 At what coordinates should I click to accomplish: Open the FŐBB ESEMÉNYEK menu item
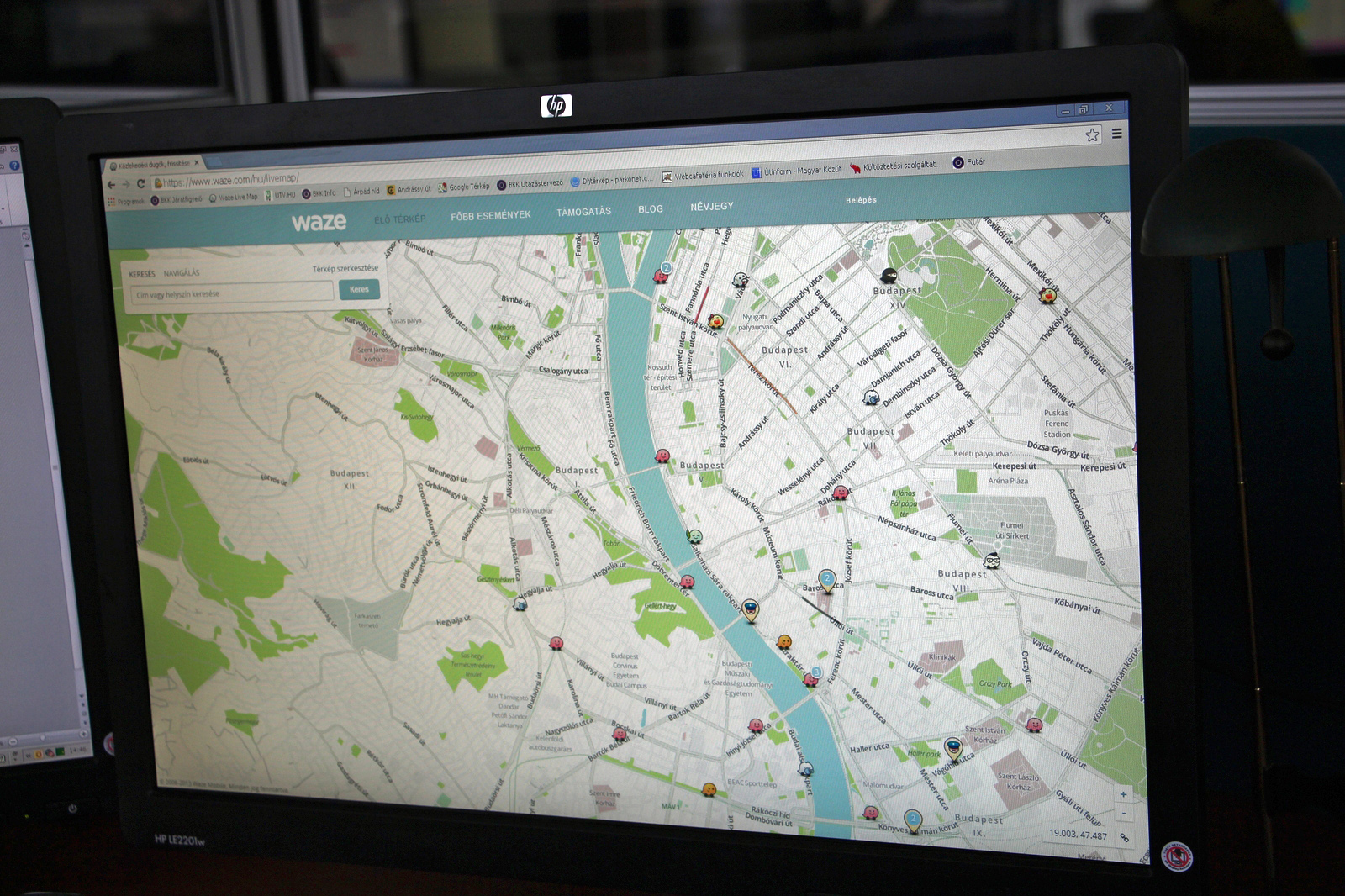(490, 215)
